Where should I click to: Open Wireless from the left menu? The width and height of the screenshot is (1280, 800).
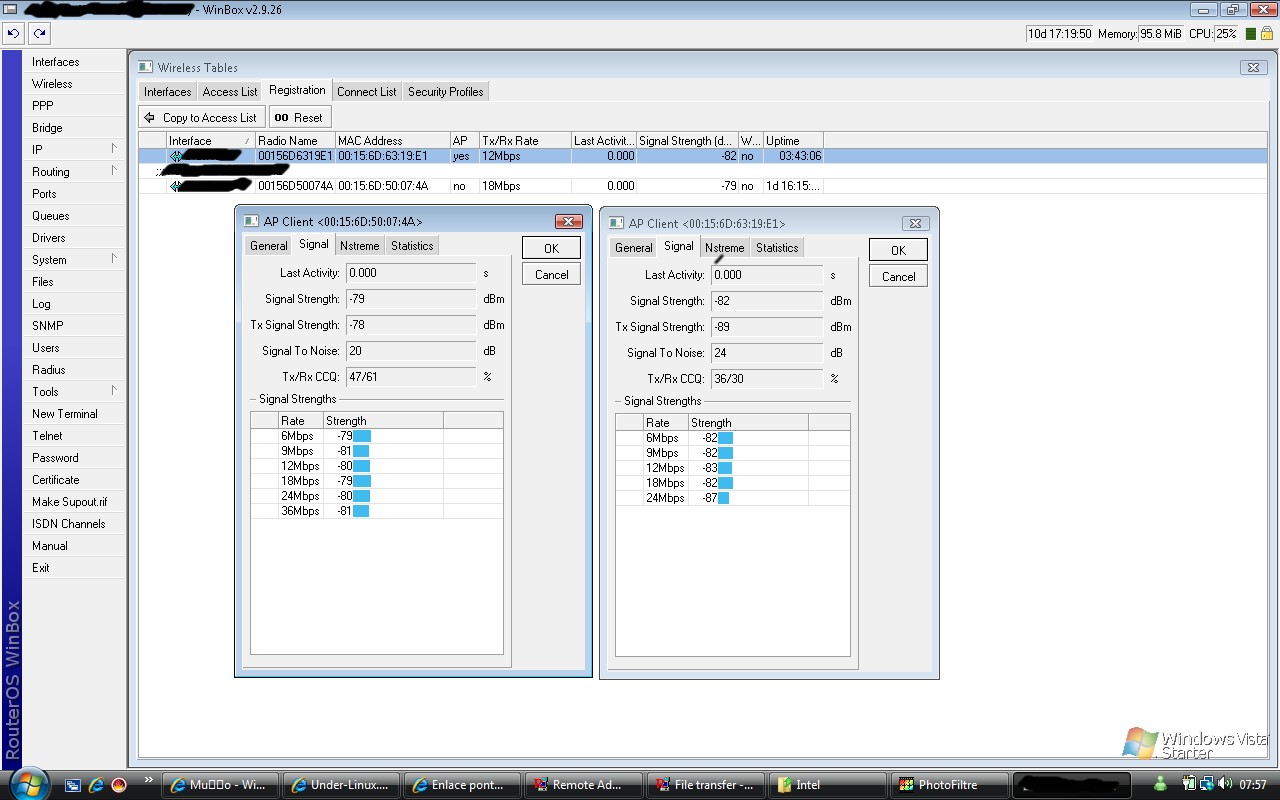[x=52, y=84]
